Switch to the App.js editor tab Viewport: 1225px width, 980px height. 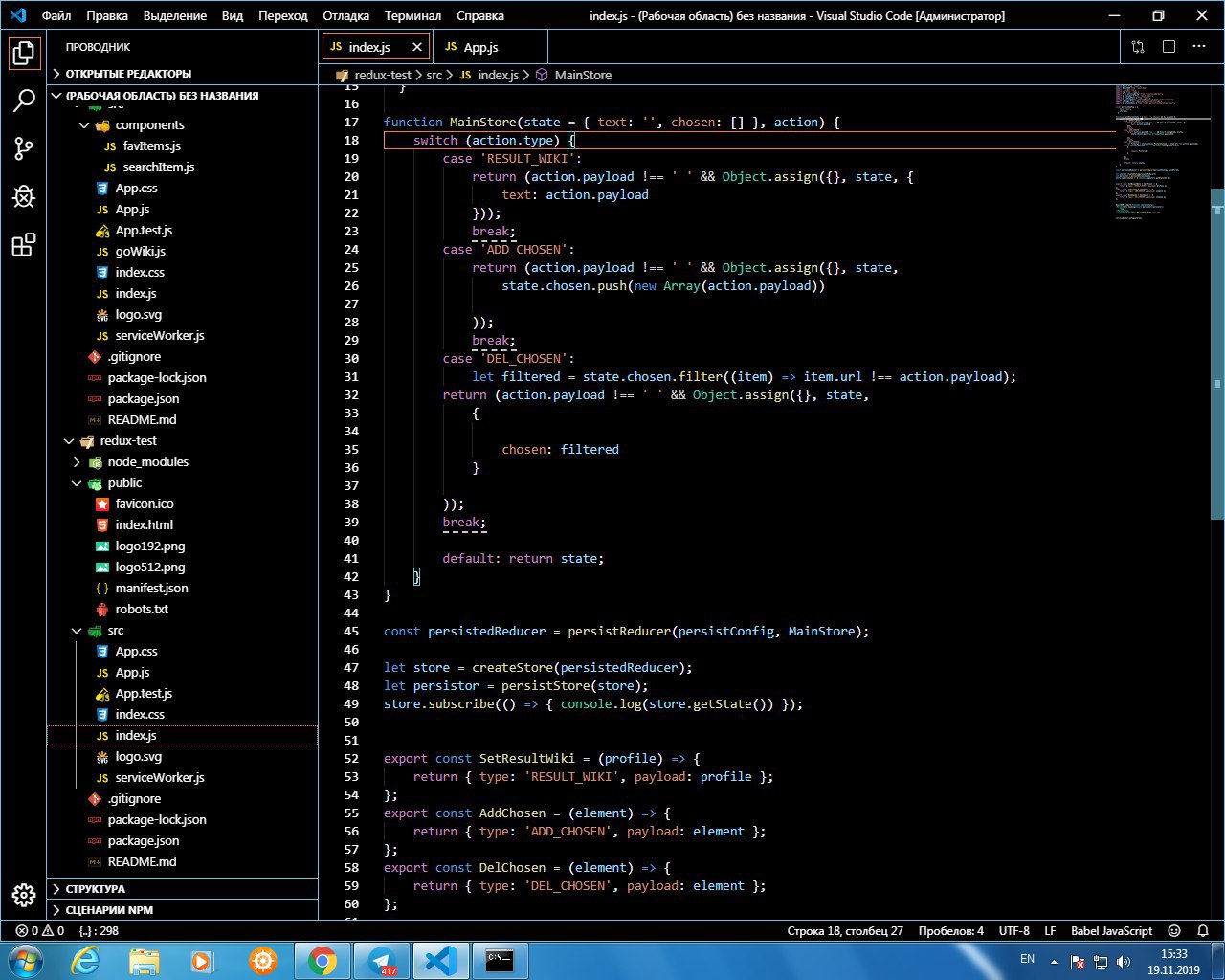(479, 47)
